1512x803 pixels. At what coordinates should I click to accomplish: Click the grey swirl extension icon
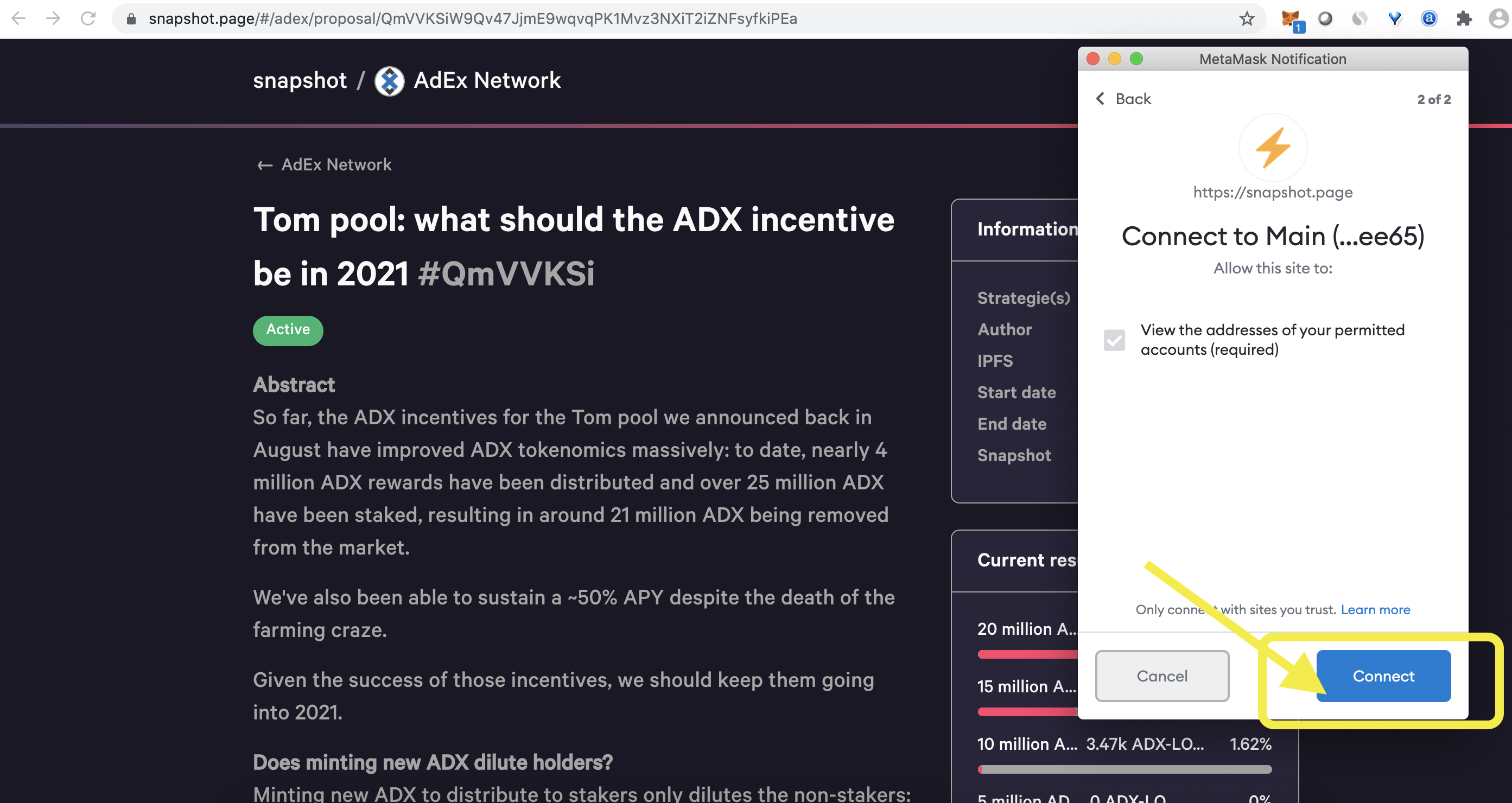click(x=1360, y=19)
